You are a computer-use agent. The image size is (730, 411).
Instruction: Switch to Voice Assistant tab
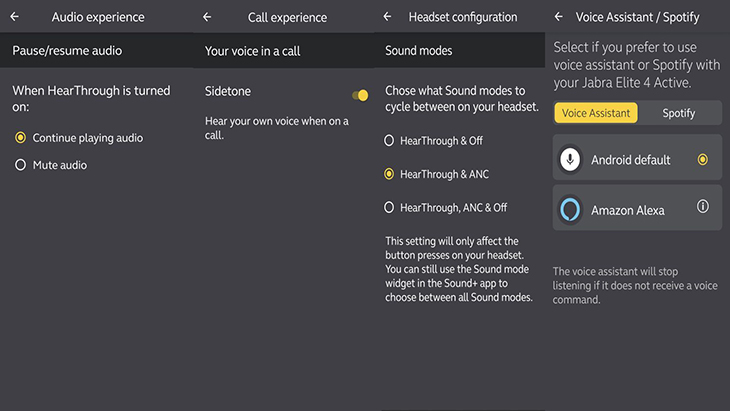click(x=596, y=113)
